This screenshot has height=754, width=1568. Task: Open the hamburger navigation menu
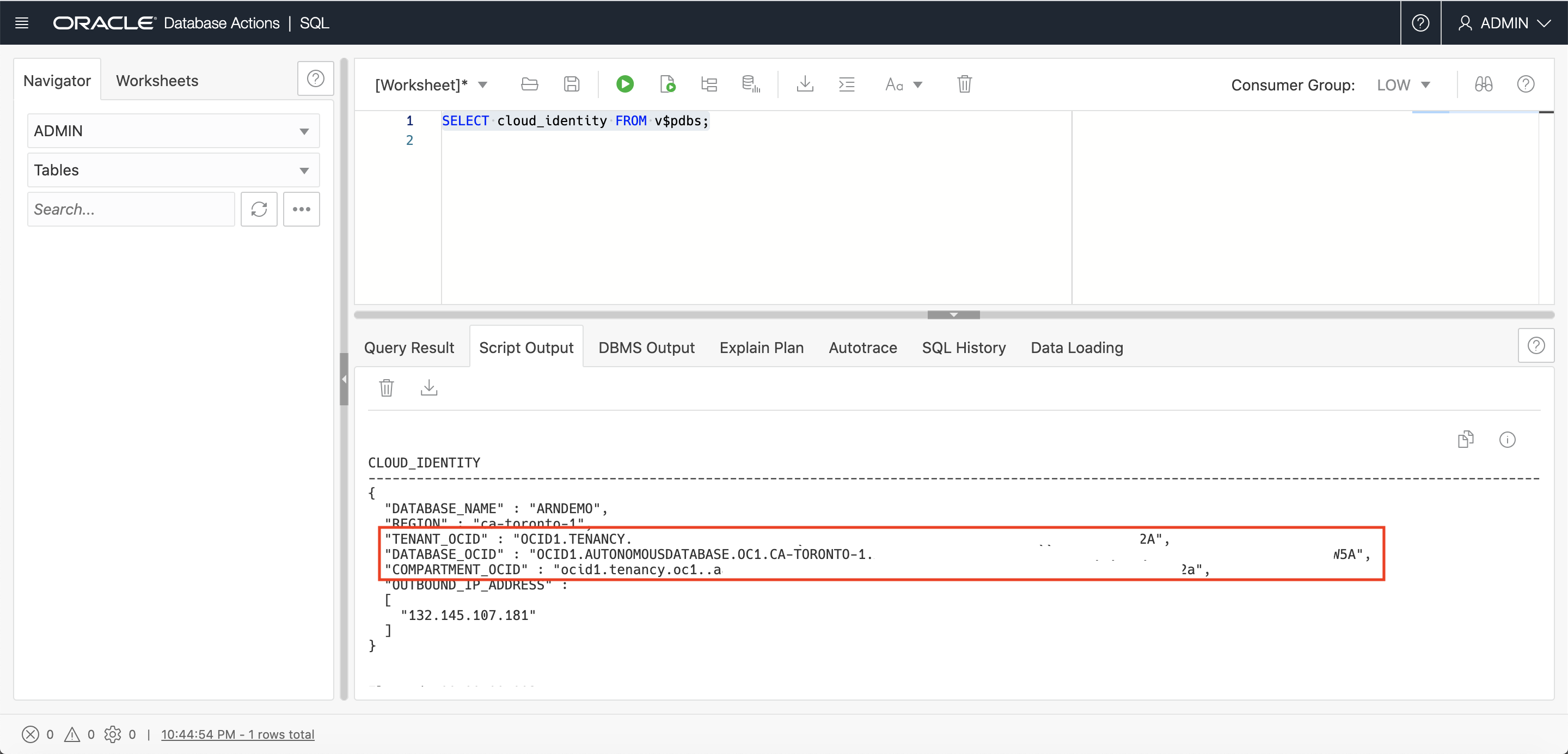coord(22,23)
